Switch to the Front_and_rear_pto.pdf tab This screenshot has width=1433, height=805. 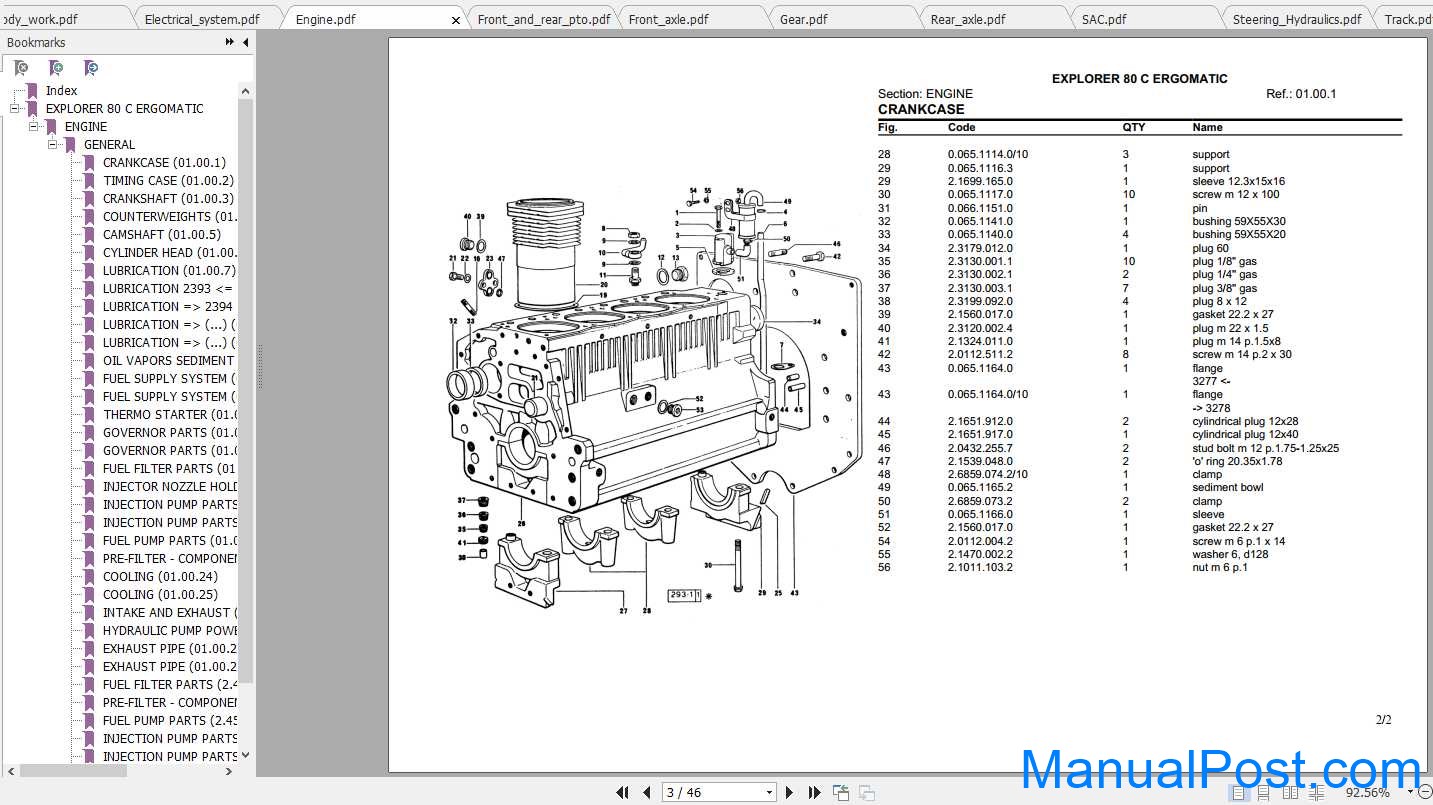tap(544, 19)
